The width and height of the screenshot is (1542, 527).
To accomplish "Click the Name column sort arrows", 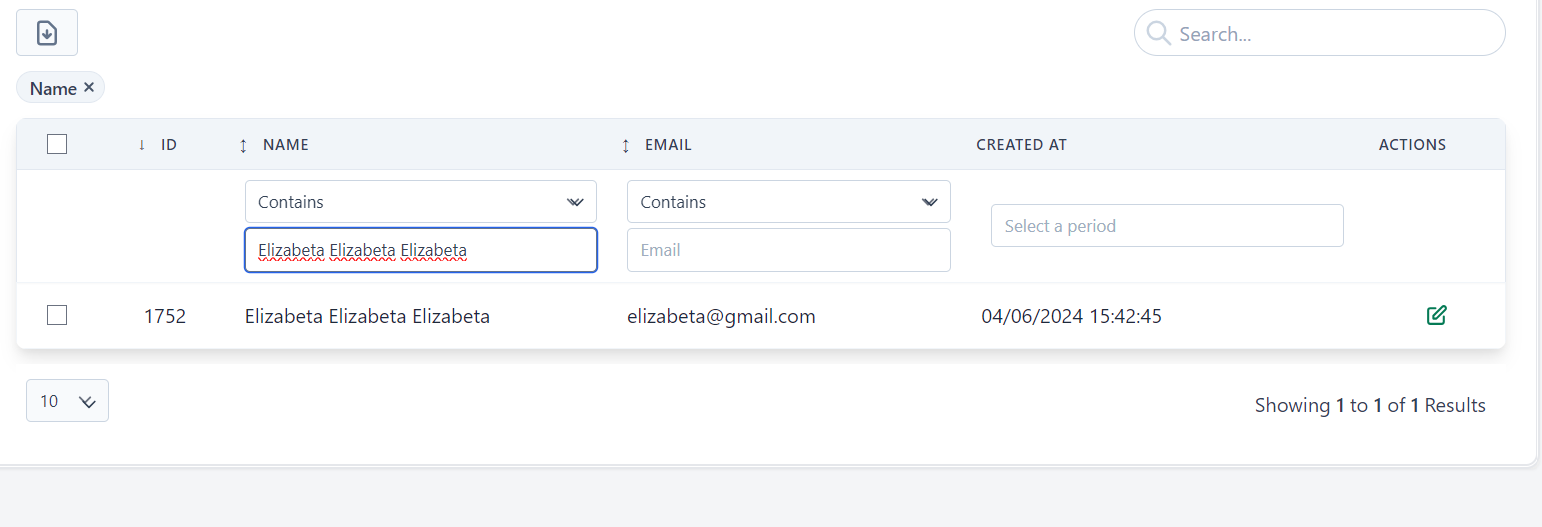I will (243, 145).
